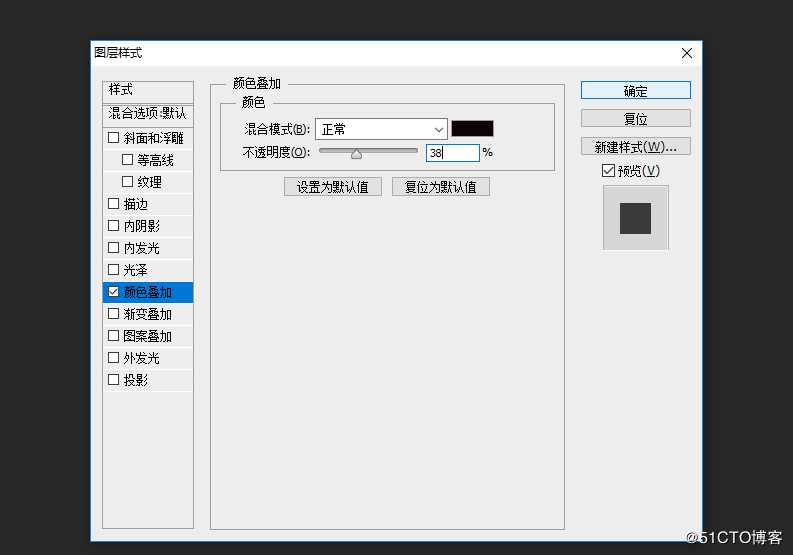793x555 pixels.
Task: Open the 混合模式 dropdown showing 正常
Action: 381,130
